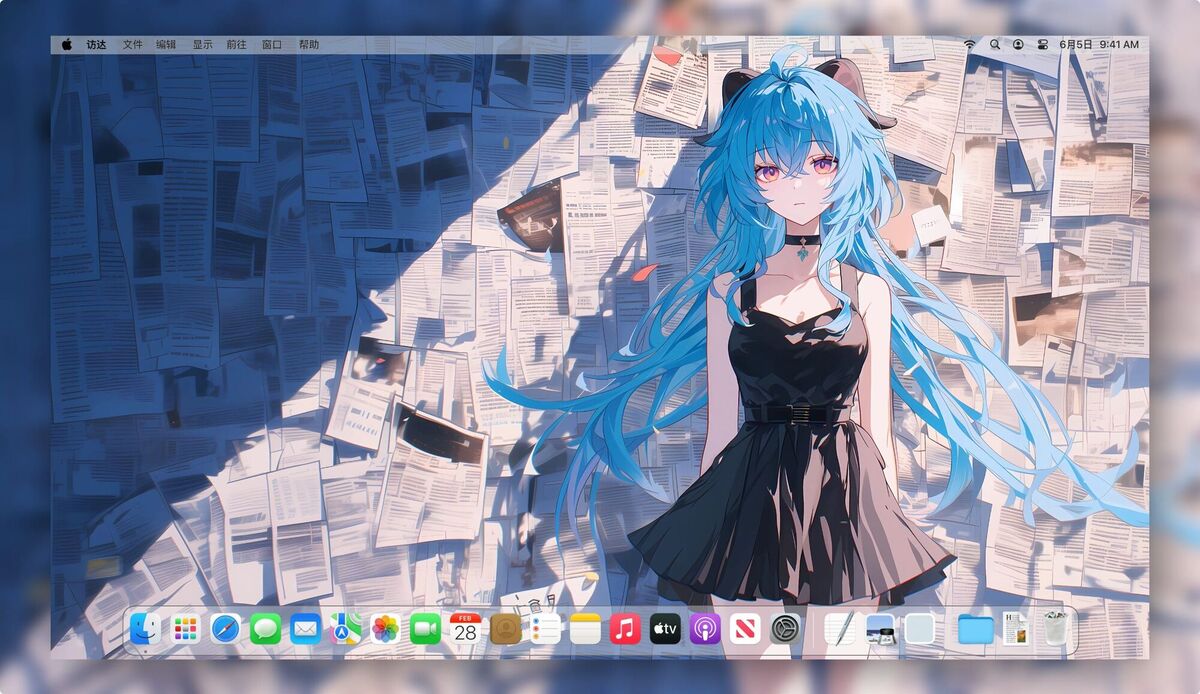Open Control Center in the menu bar

click(1042, 45)
